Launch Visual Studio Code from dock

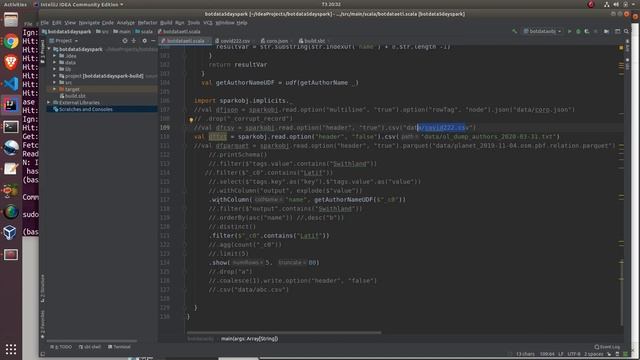pos(11,84)
